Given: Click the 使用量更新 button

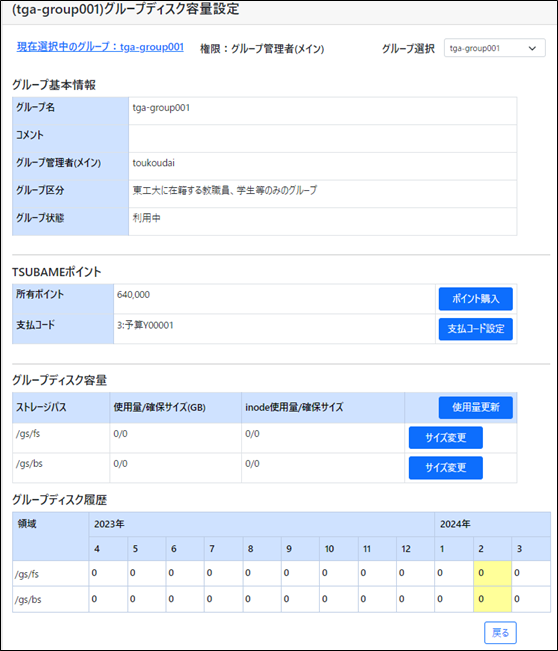Looking at the screenshot, I should pyautogui.click(x=475, y=407).
